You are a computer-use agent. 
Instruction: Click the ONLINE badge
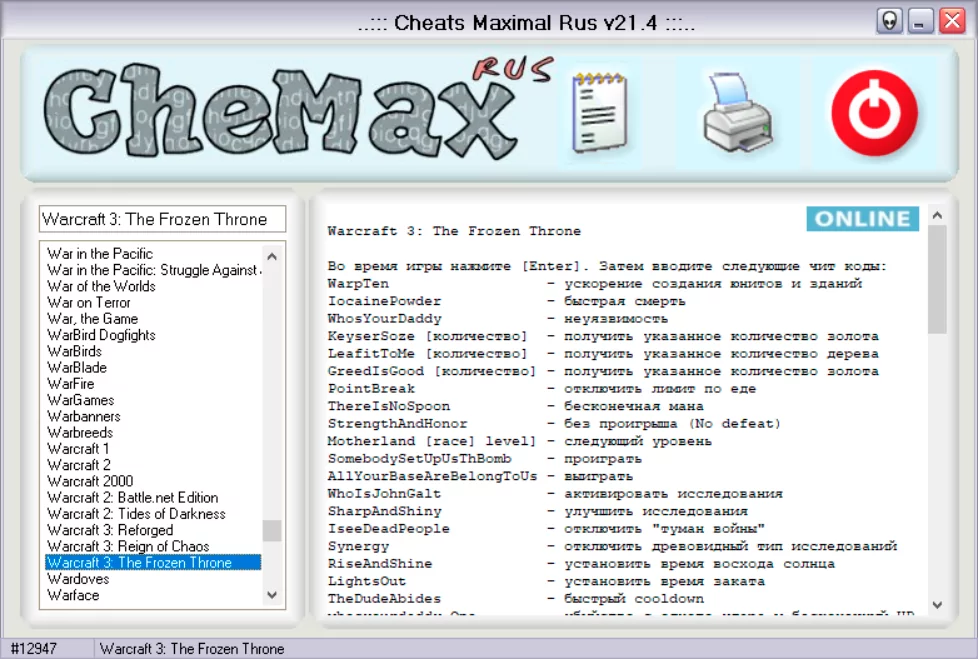pos(862,219)
